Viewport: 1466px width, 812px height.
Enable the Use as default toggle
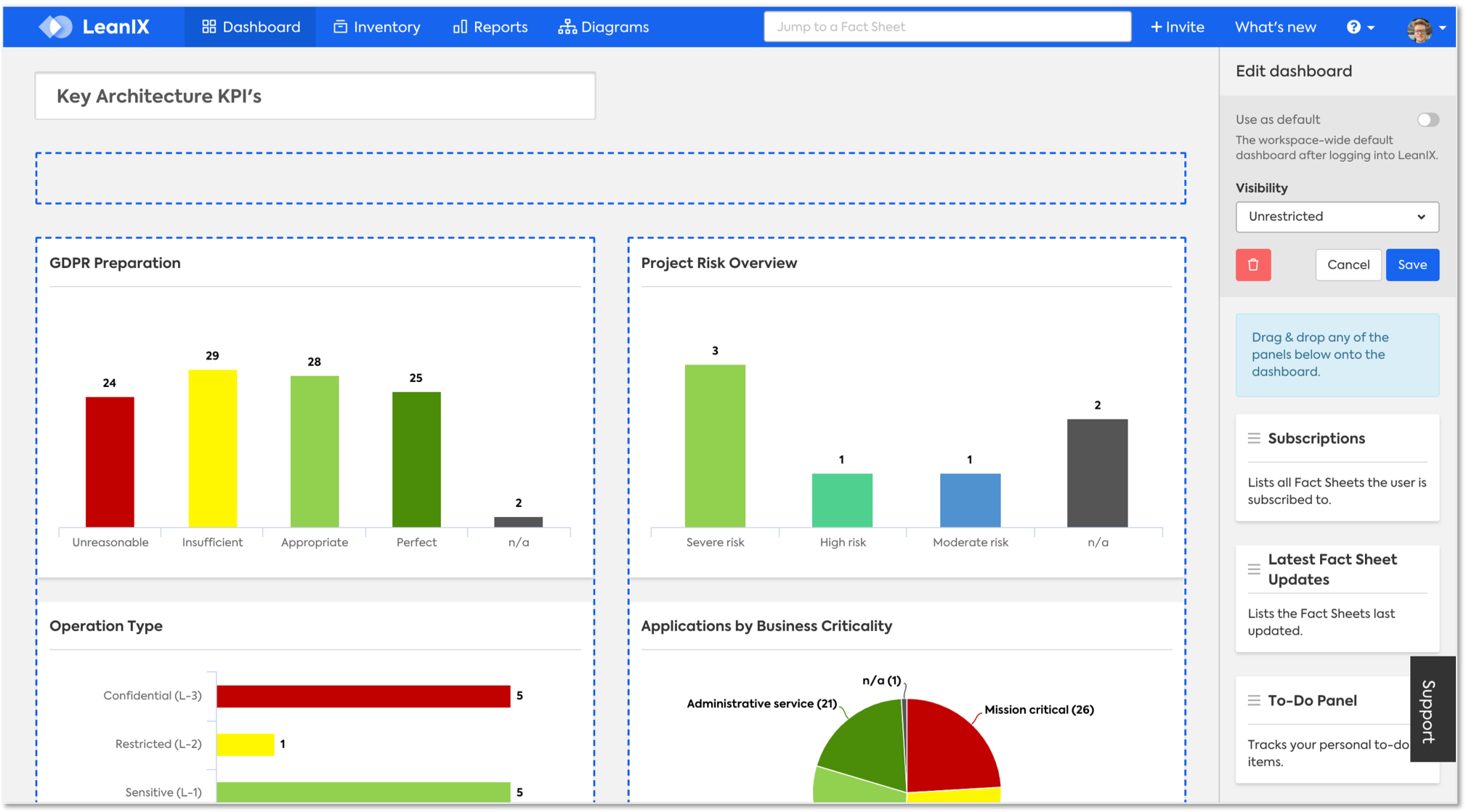pyautogui.click(x=1427, y=120)
